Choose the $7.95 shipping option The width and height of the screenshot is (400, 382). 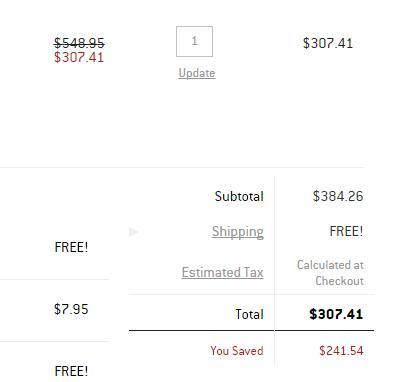tap(71, 309)
